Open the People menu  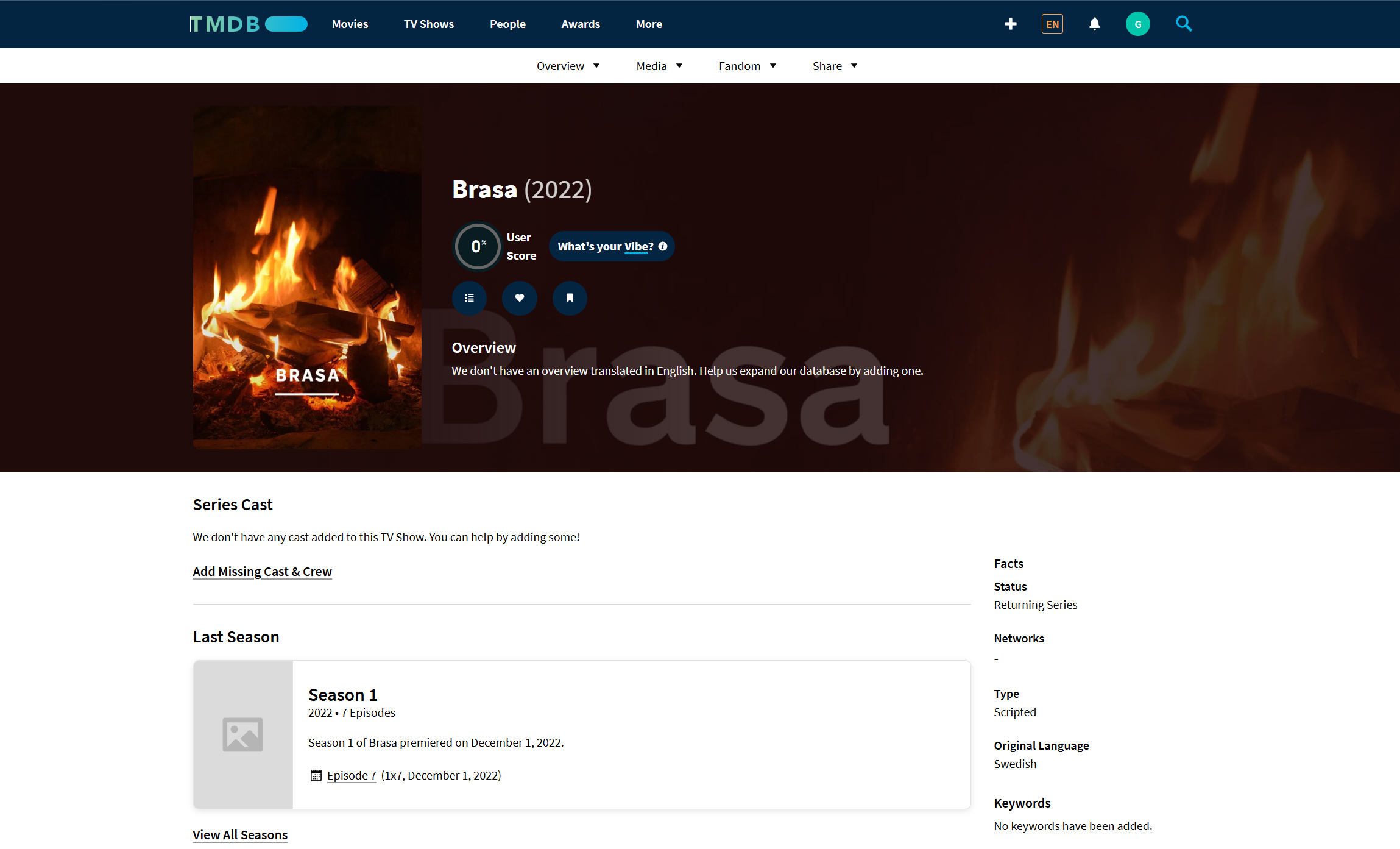point(507,24)
